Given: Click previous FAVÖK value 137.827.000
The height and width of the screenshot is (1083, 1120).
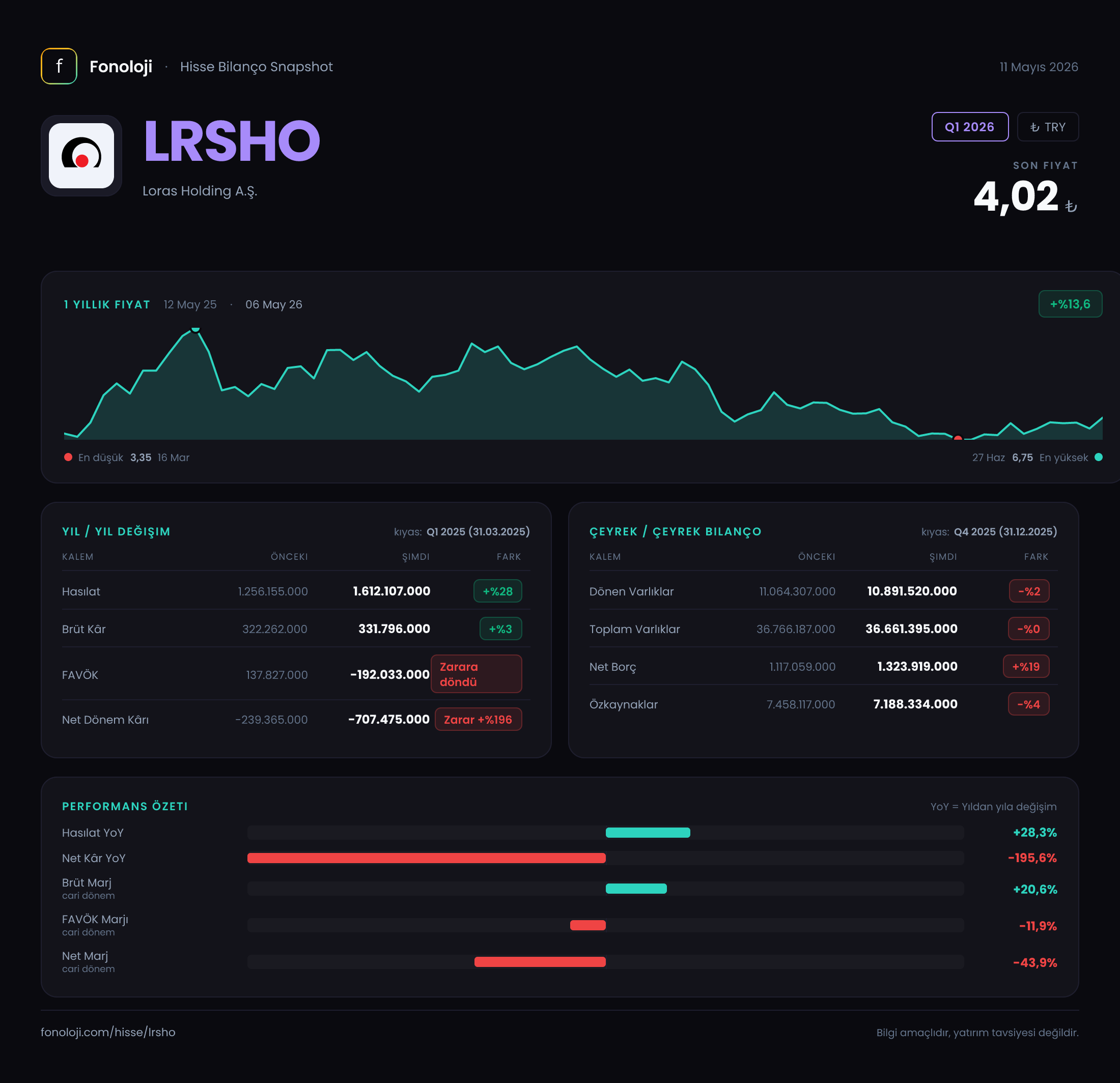Looking at the screenshot, I should point(276,675).
